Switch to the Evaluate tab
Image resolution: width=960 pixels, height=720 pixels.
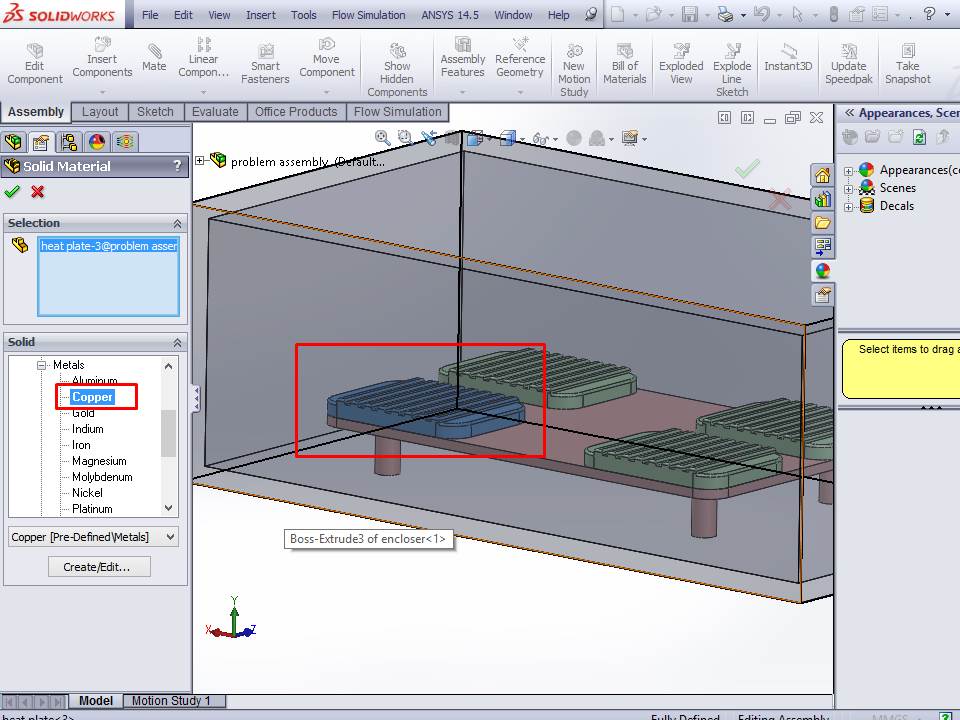coord(215,112)
